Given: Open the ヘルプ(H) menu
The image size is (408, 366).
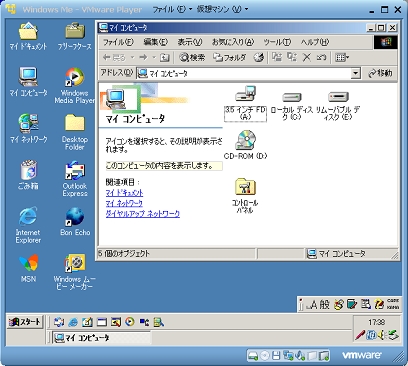Looking at the screenshot, I should [x=315, y=42].
